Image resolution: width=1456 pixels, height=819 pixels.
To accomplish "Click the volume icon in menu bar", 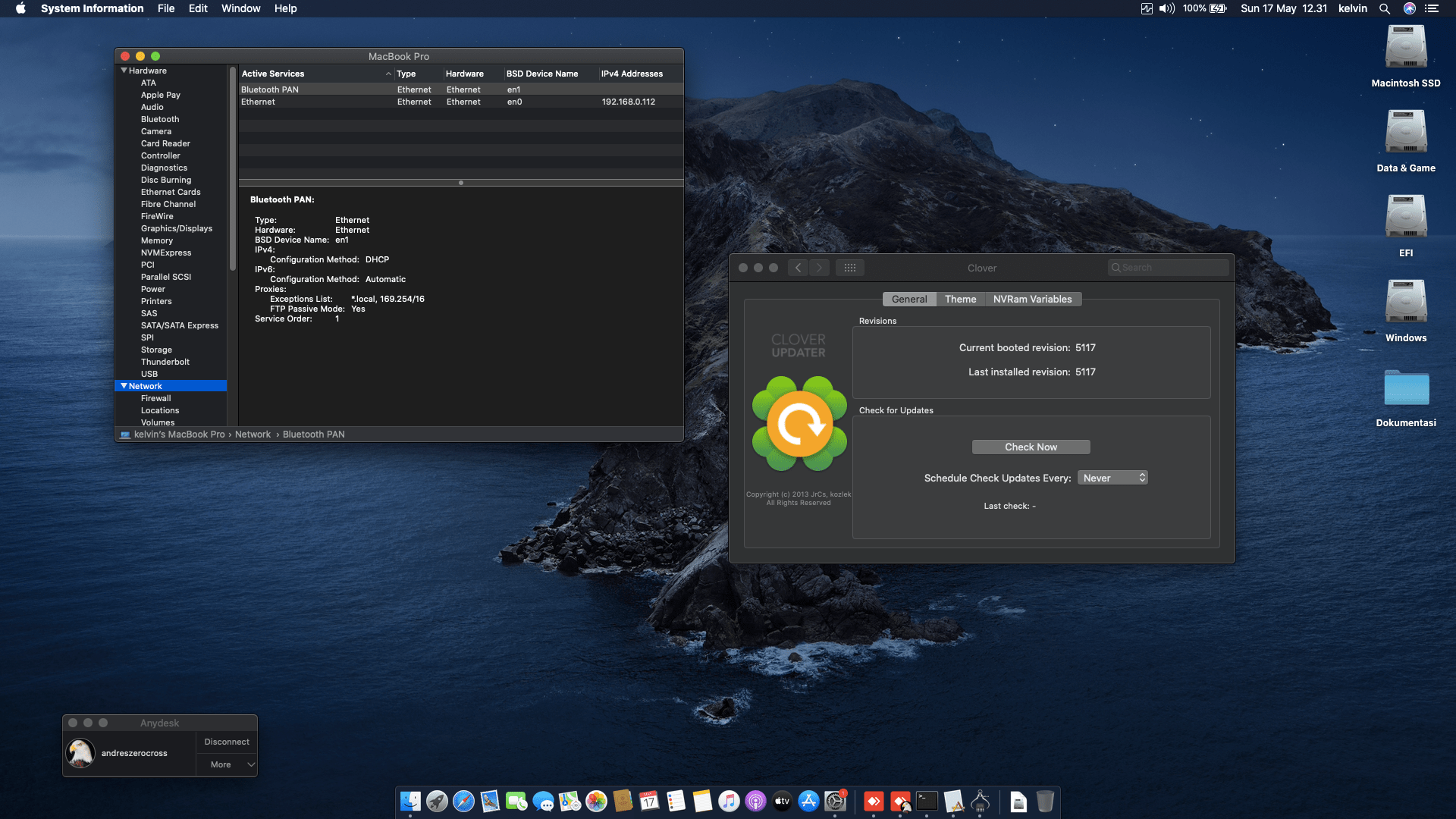I will coord(1167,8).
